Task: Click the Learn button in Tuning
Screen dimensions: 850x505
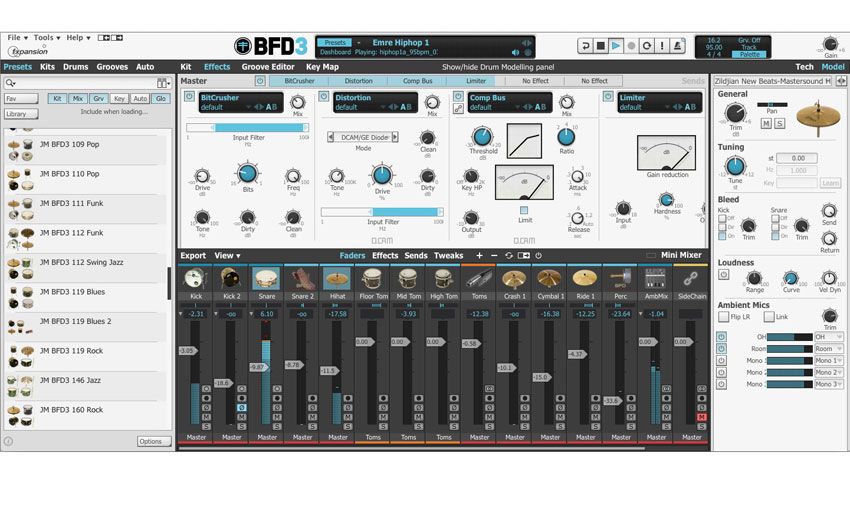Action: 830,183
